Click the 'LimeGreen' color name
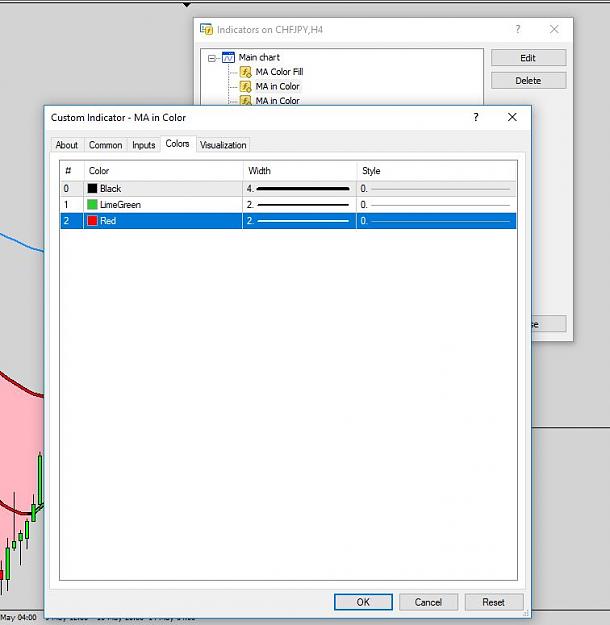This screenshot has width=610, height=625. tap(120, 204)
